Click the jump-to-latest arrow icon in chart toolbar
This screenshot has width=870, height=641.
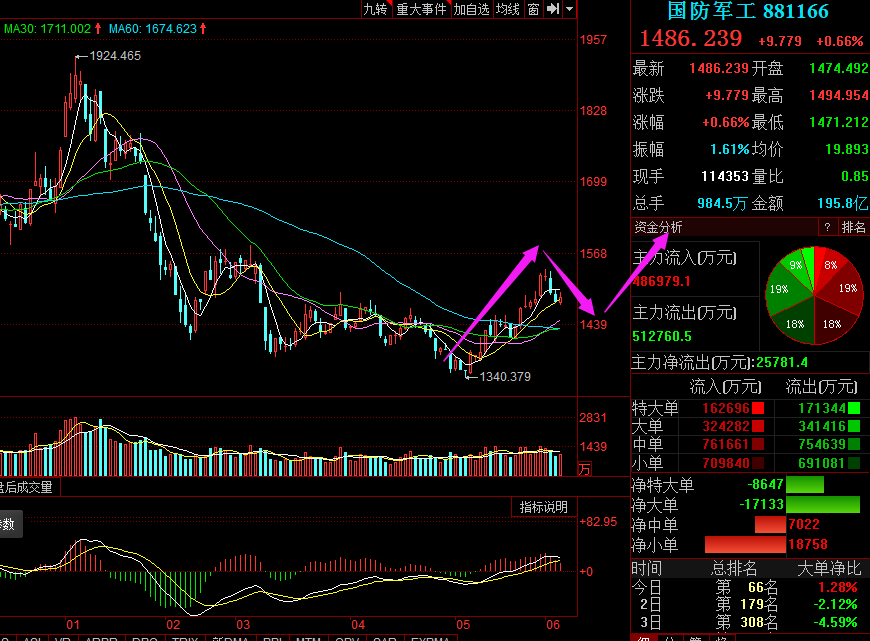[x=551, y=9]
